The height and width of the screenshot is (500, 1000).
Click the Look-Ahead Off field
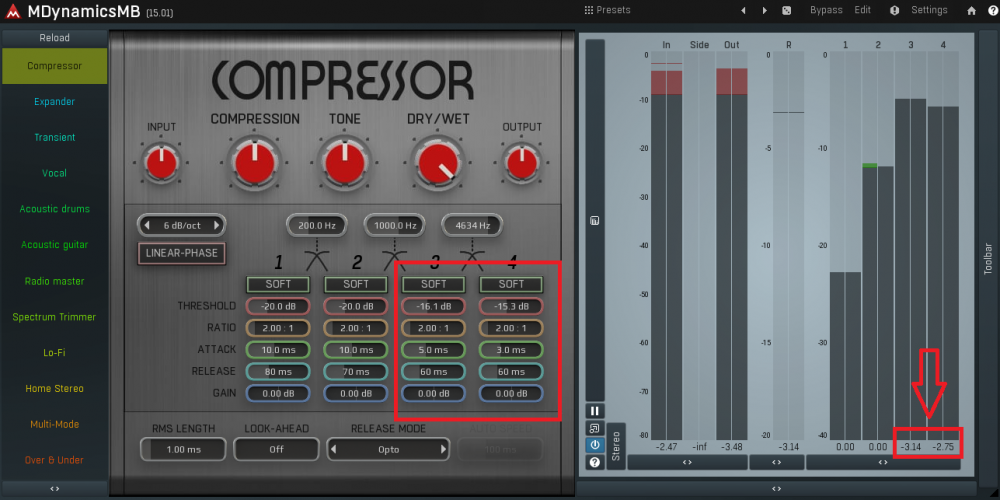pyautogui.click(x=276, y=449)
